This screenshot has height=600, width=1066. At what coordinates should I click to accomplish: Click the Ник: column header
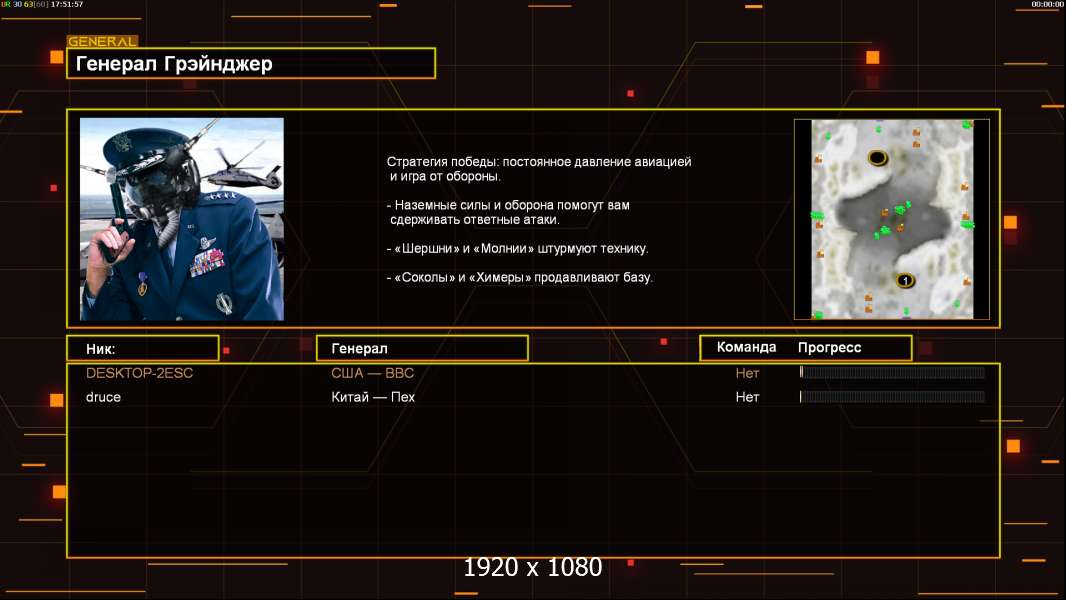pos(143,348)
